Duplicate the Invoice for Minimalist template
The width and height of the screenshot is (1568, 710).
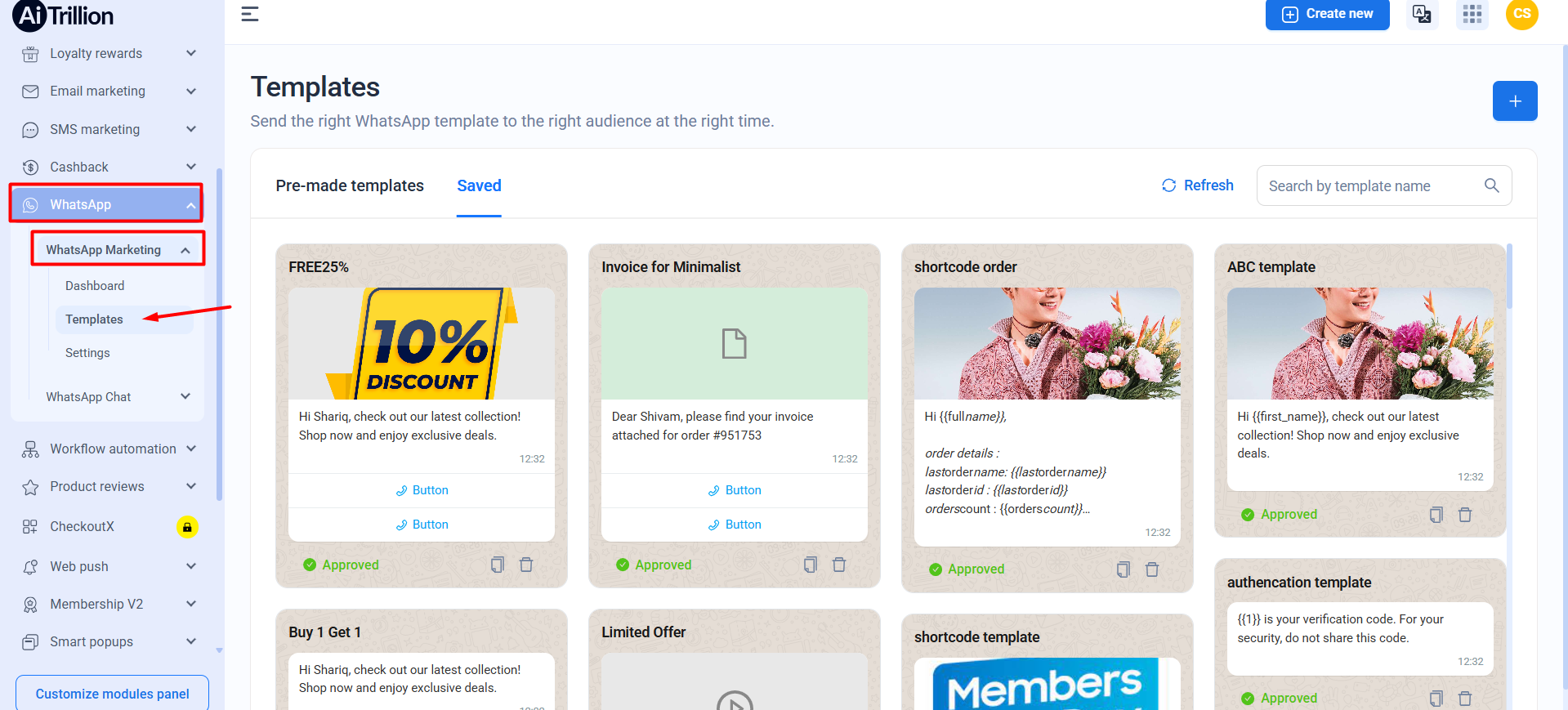(x=810, y=565)
